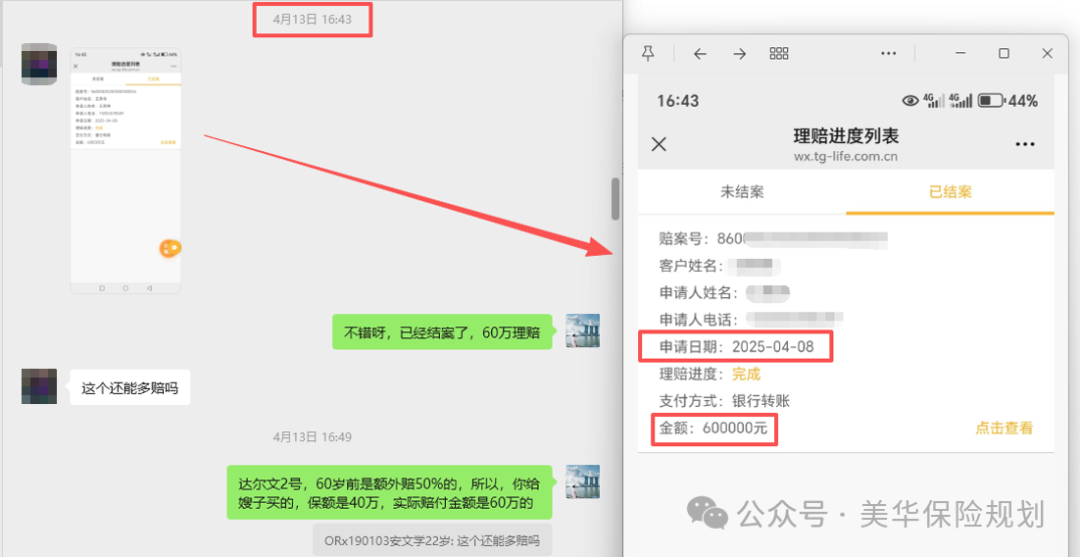Click the avatar next to 不错呀 message
The height and width of the screenshot is (557, 1080).
(583, 330)
